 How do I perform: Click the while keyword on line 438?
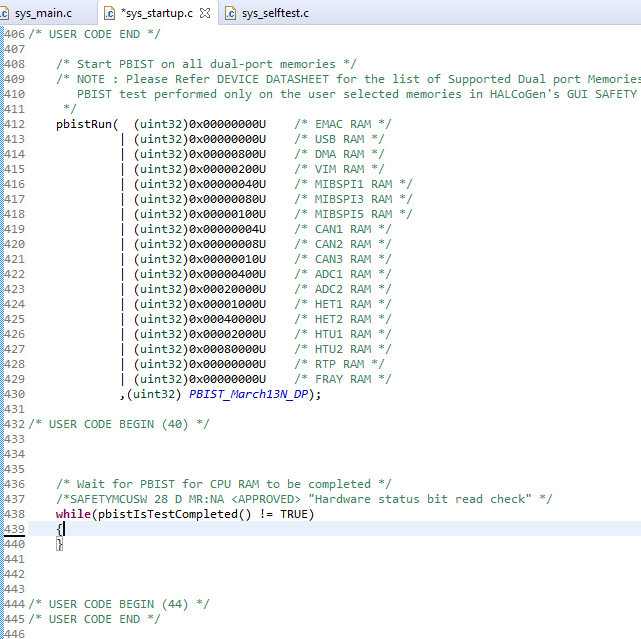(73, 514)
